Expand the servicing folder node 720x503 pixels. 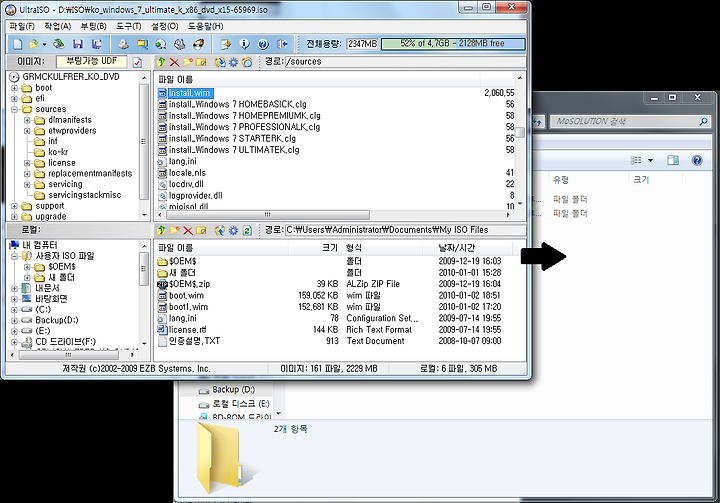coord(28,184)
